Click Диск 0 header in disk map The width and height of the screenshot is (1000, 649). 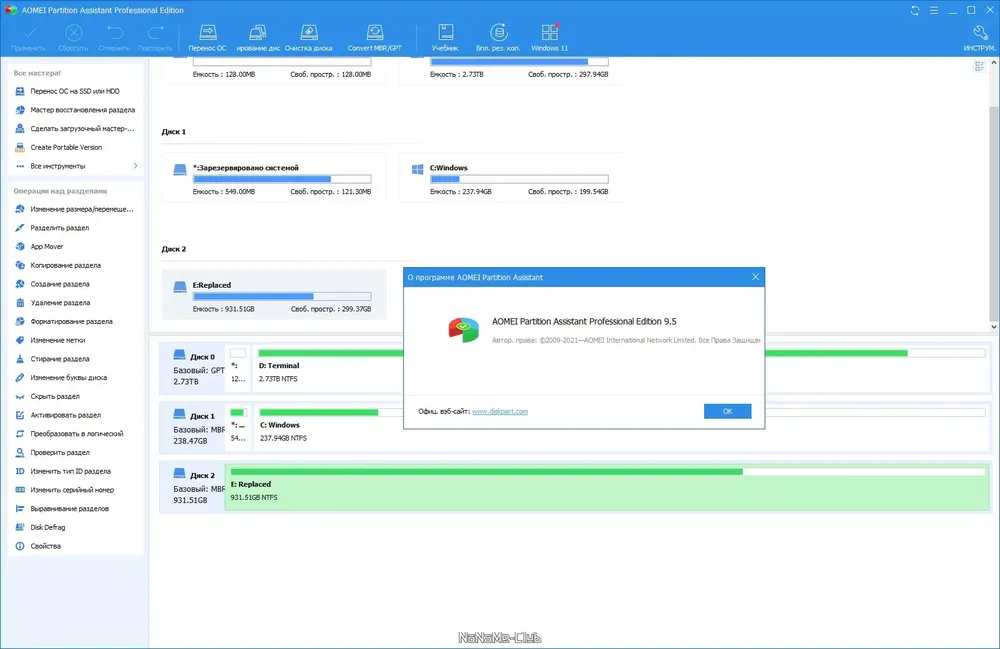[193, 368]
